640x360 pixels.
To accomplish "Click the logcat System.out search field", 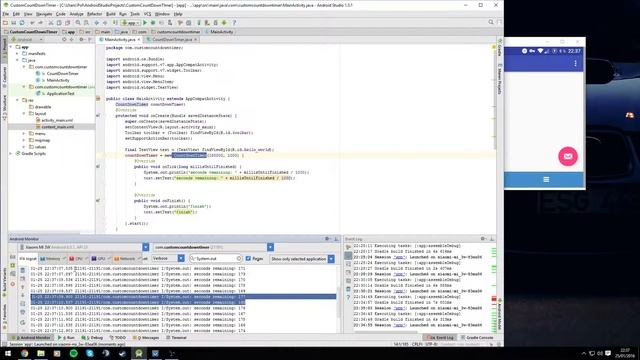I will [216, 259].
